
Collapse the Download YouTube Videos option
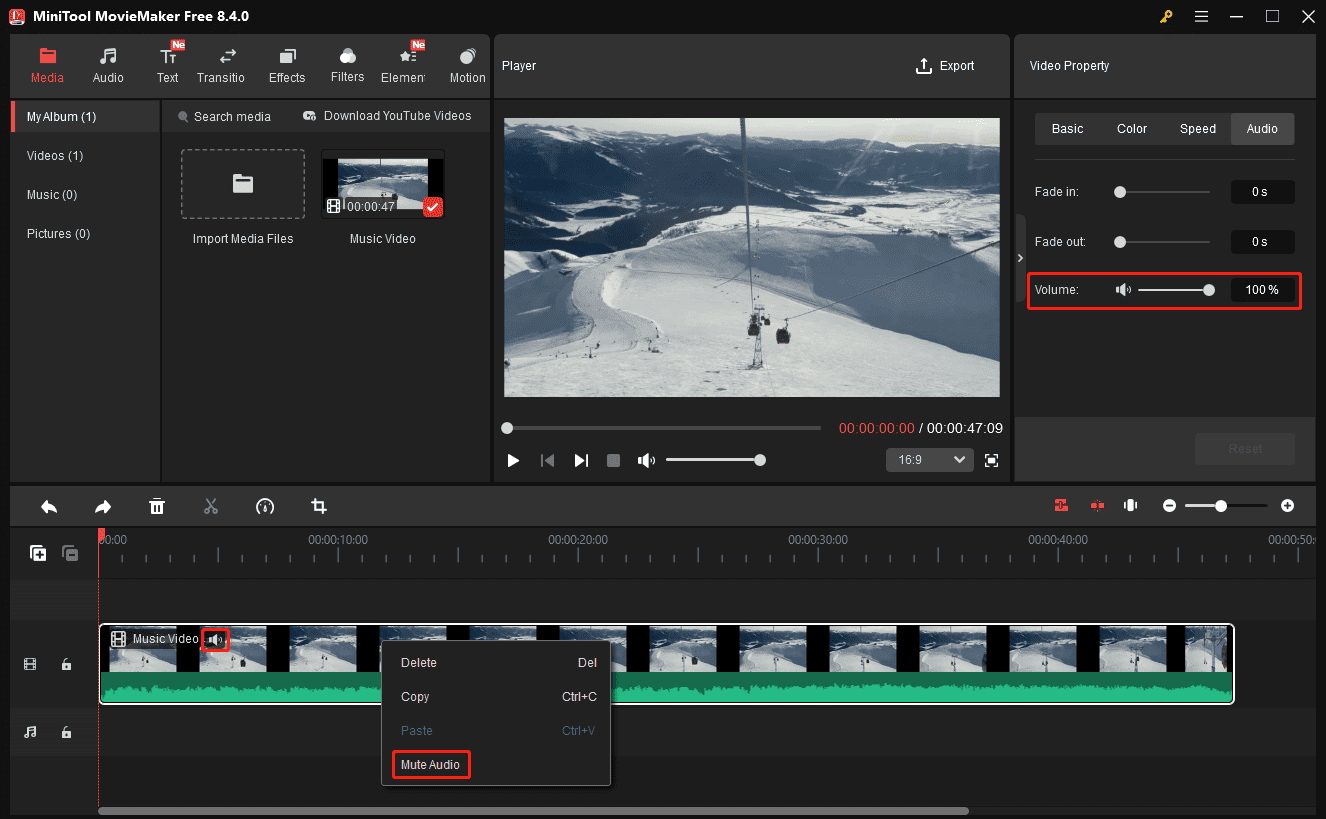(x=388, y=116)
